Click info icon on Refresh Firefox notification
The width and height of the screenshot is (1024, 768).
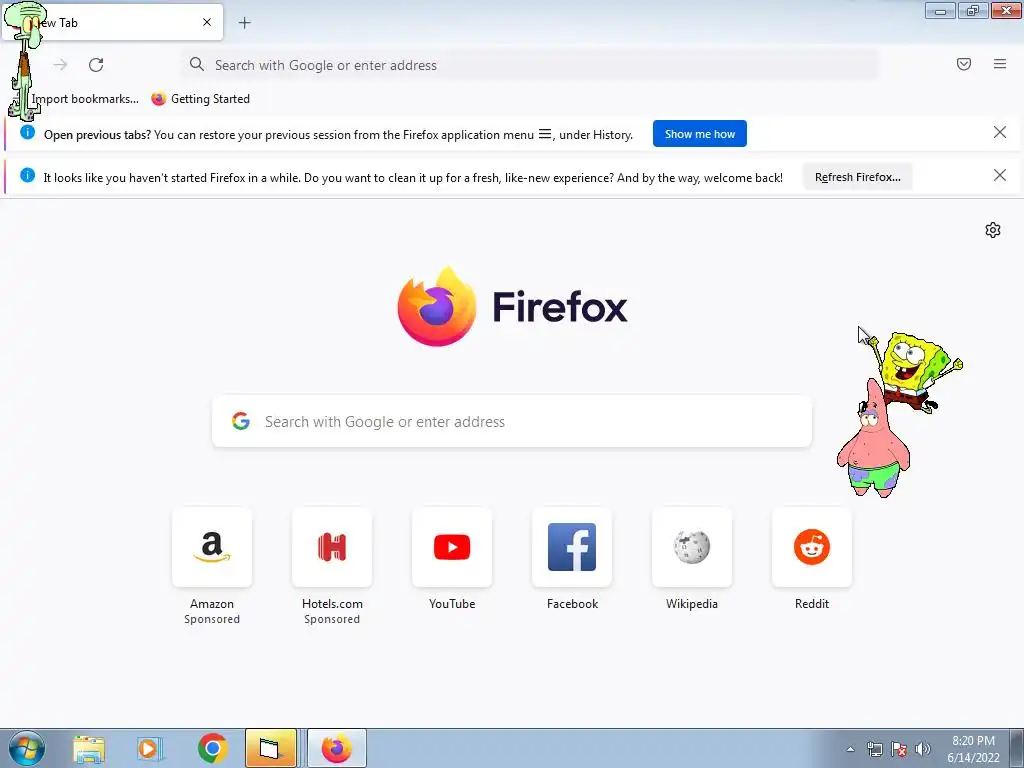[x=27, y=175]
